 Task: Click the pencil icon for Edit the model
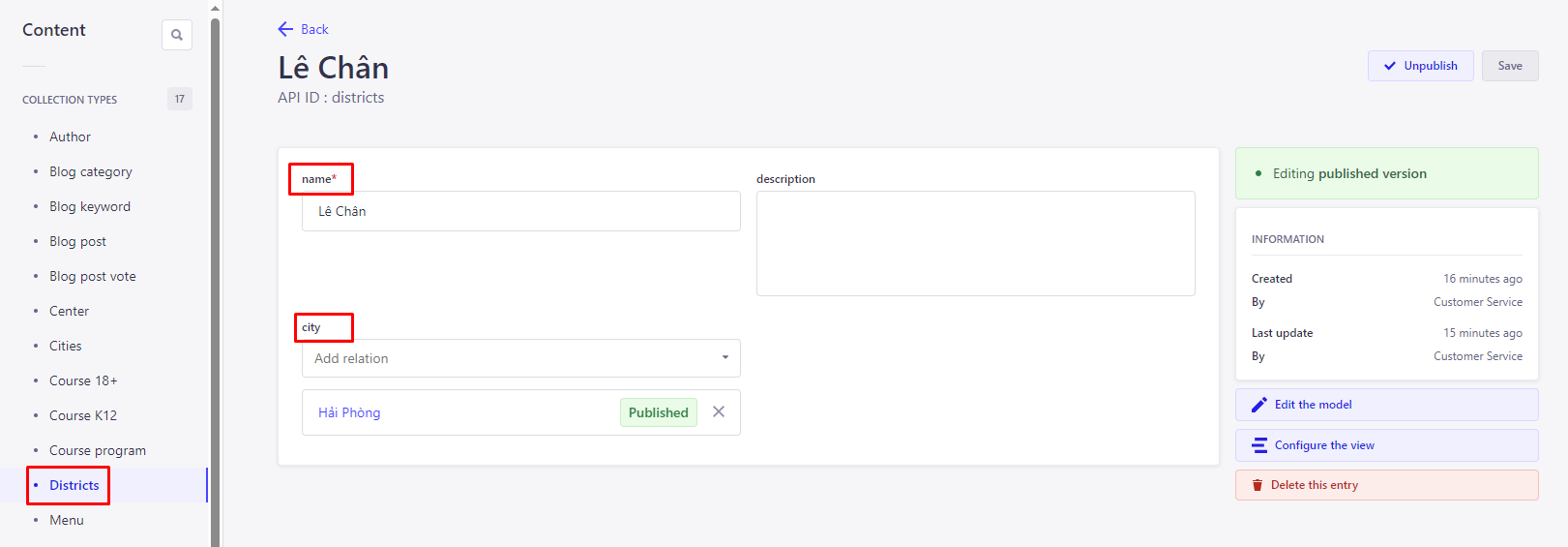[1258, 405]
